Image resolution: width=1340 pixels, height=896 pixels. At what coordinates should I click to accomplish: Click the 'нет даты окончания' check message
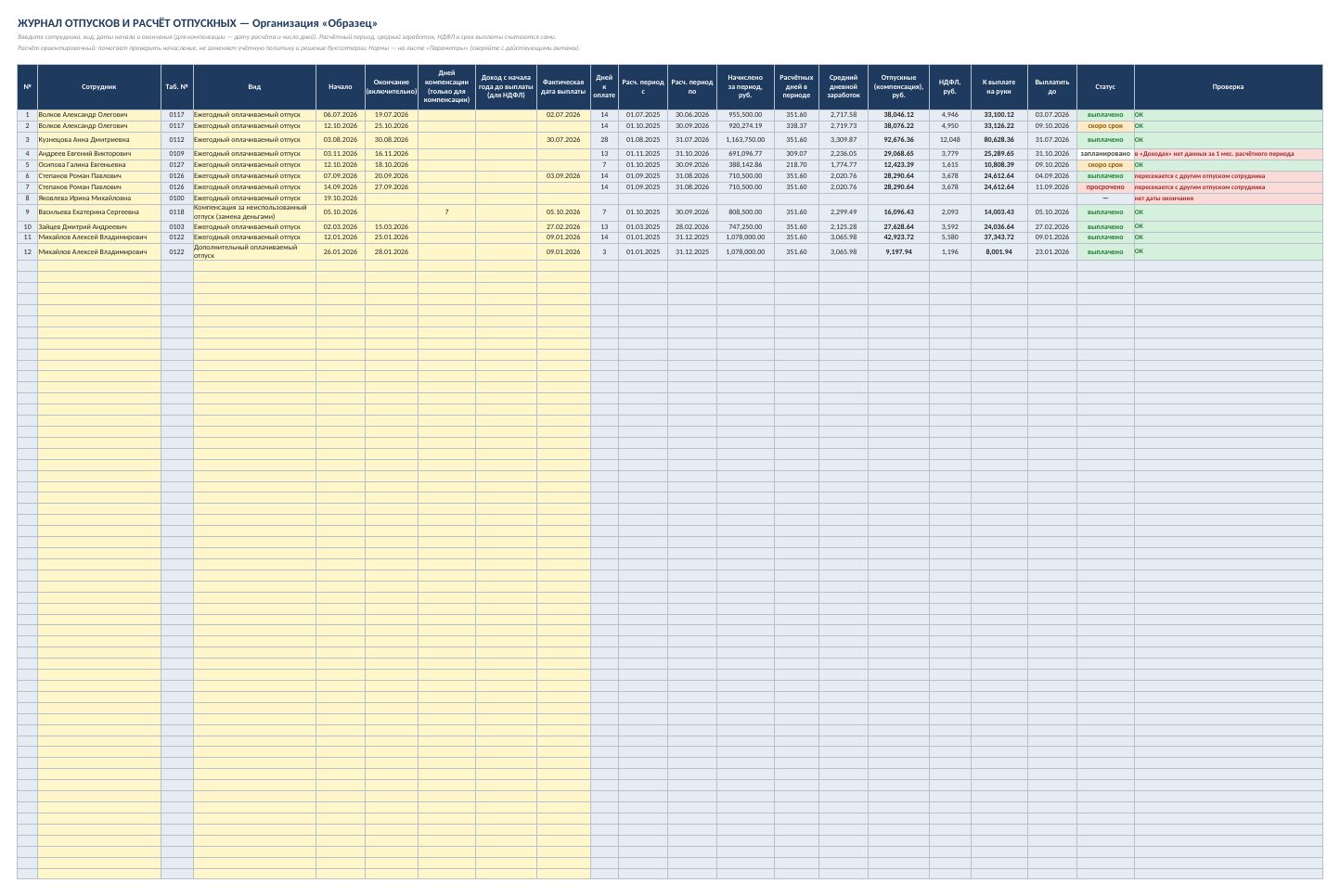pyautogui.click(x=1228, y=198)
